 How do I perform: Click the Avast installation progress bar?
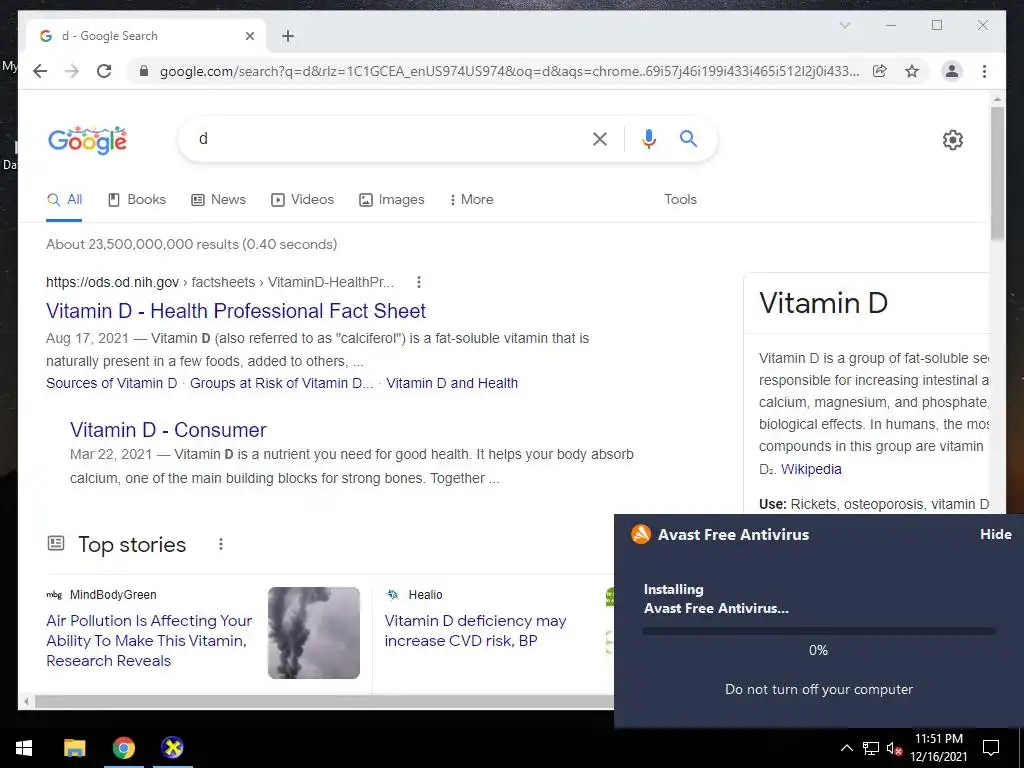coord(818,632)
